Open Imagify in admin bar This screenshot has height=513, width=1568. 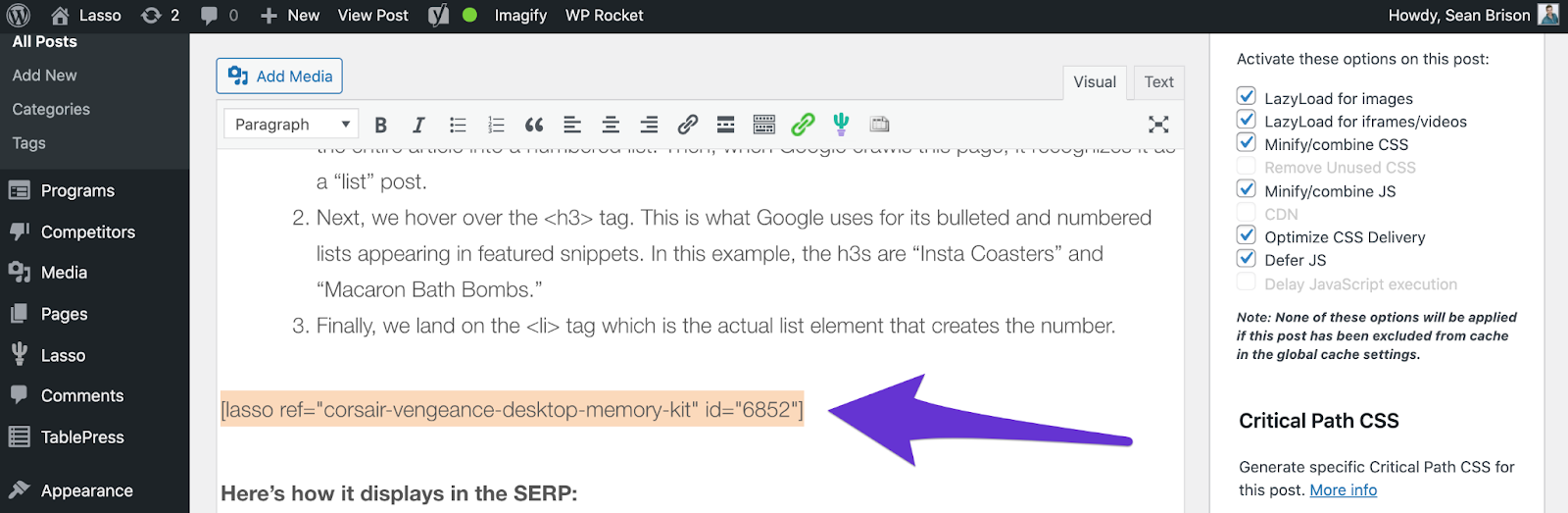tap(520, 16)
